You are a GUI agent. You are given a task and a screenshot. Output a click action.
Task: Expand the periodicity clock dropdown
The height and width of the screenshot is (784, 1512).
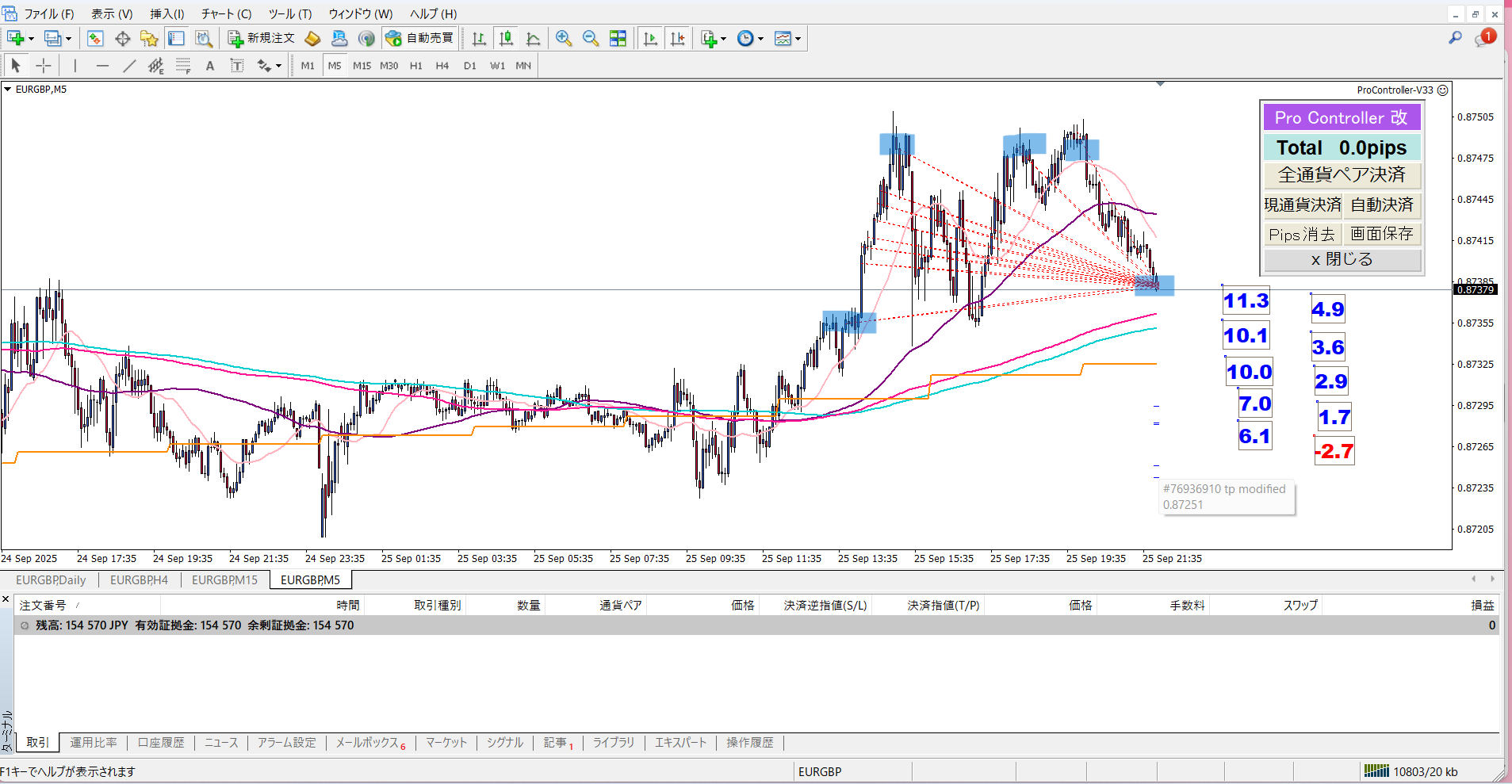[750, 38]
